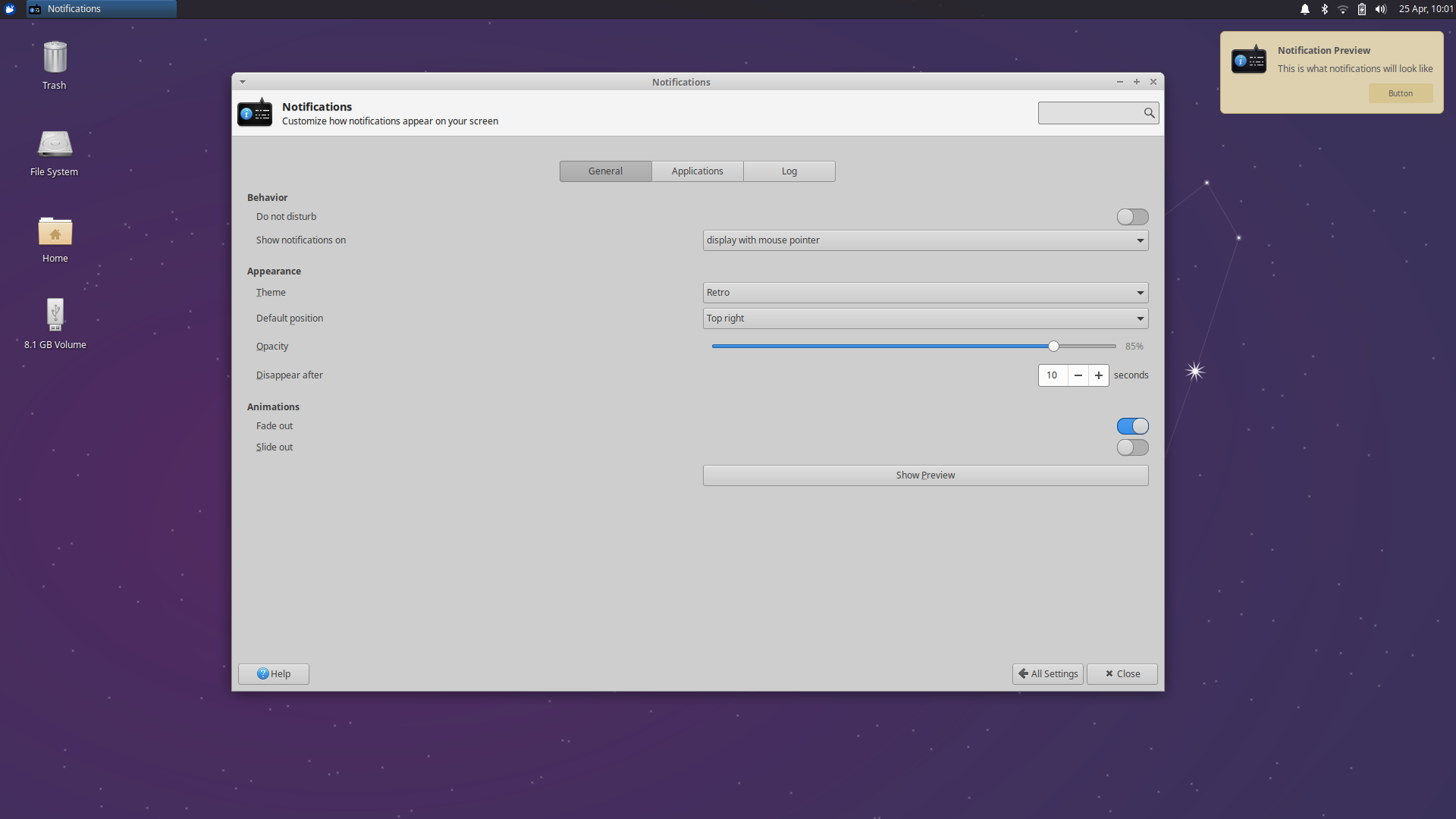Enable the Do not disturb switch

(x=1132, y=217)
